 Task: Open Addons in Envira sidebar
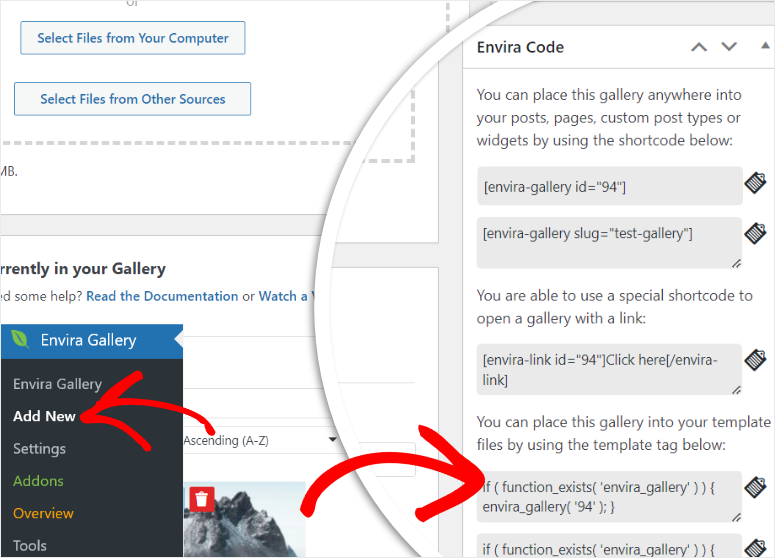pyautogui.click(x=39, y=481)
